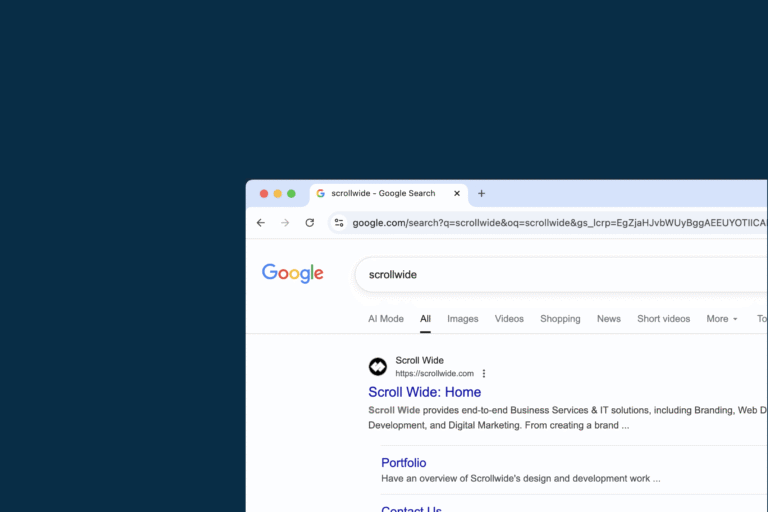
Task: Switch to News search results
Action: click(608, 319)
